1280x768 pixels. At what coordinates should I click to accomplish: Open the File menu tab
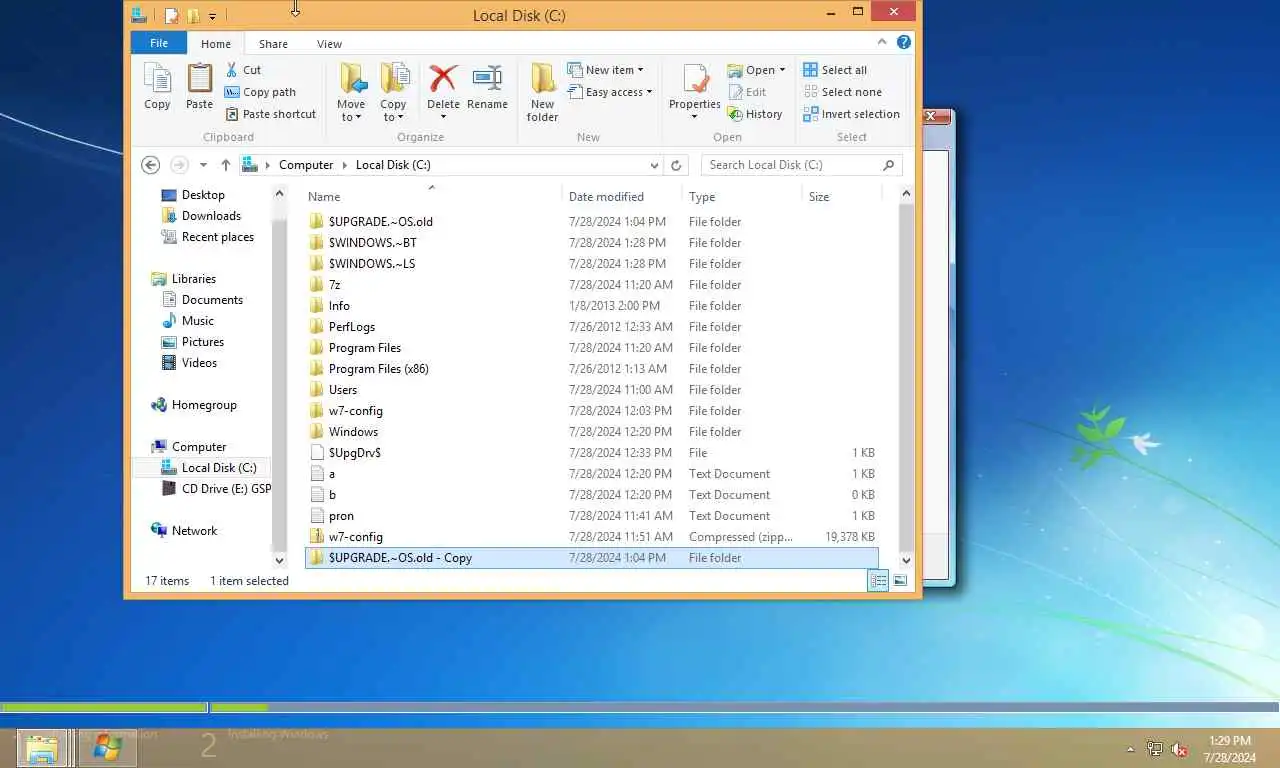pyautogui.click(x=159, y=43)
